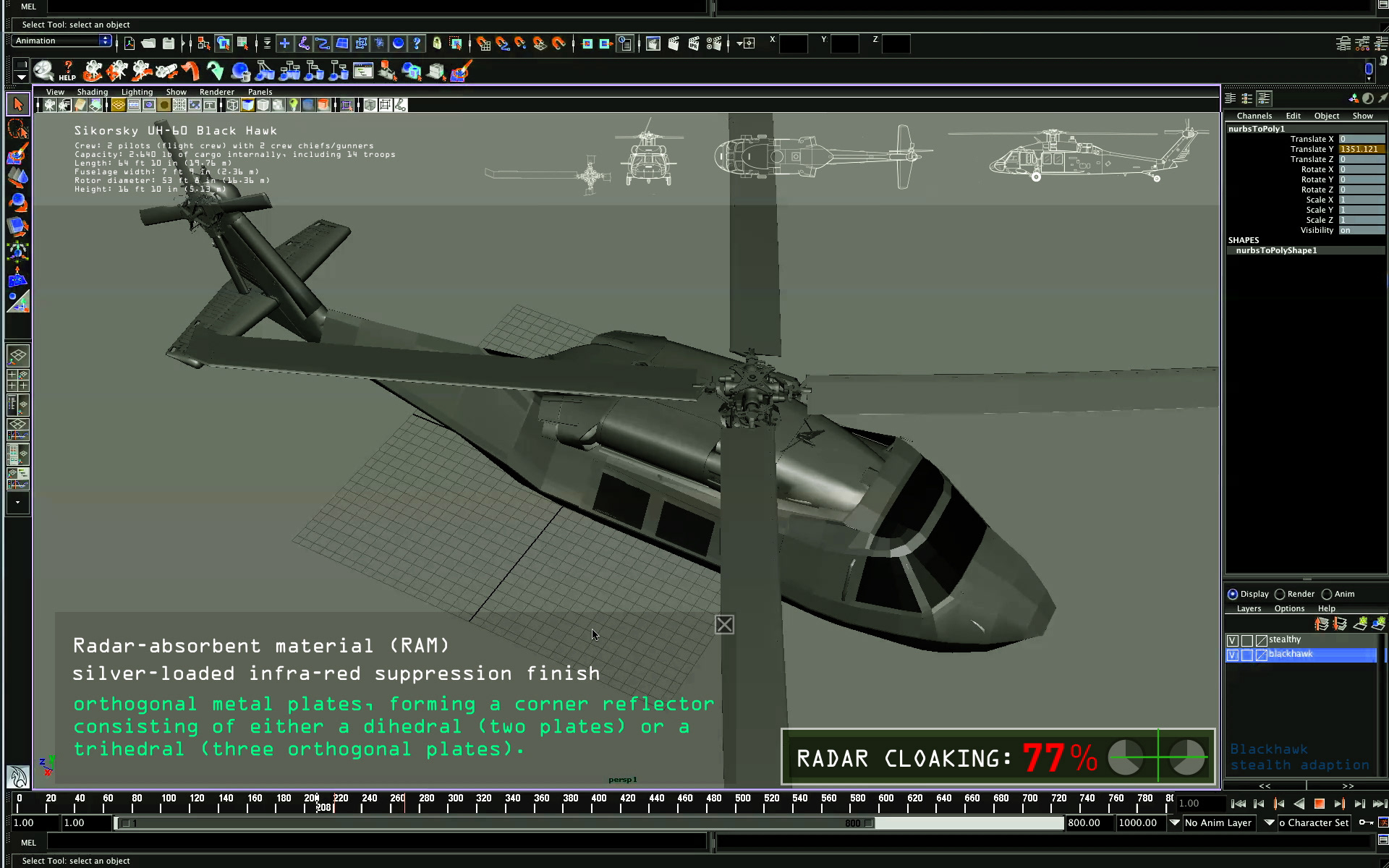Close the info overlay X box
Screen dimensions: 1389x868
click(724, 625)
